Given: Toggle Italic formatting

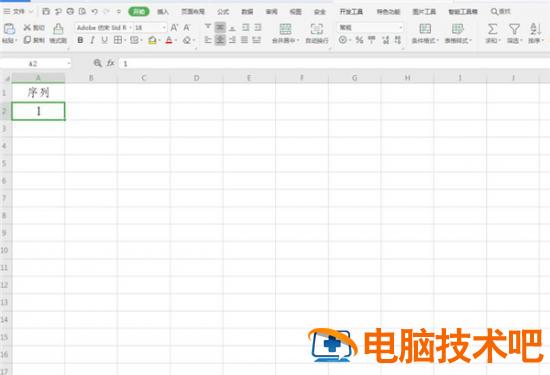Looking at the screenshot, I should coord(92,40).
